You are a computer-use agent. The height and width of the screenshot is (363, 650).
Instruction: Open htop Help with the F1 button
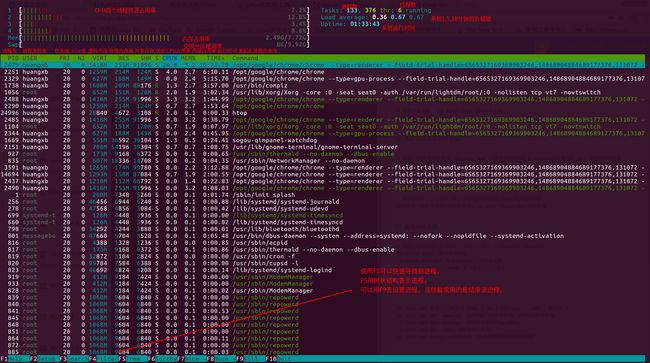tap(13, 359)
